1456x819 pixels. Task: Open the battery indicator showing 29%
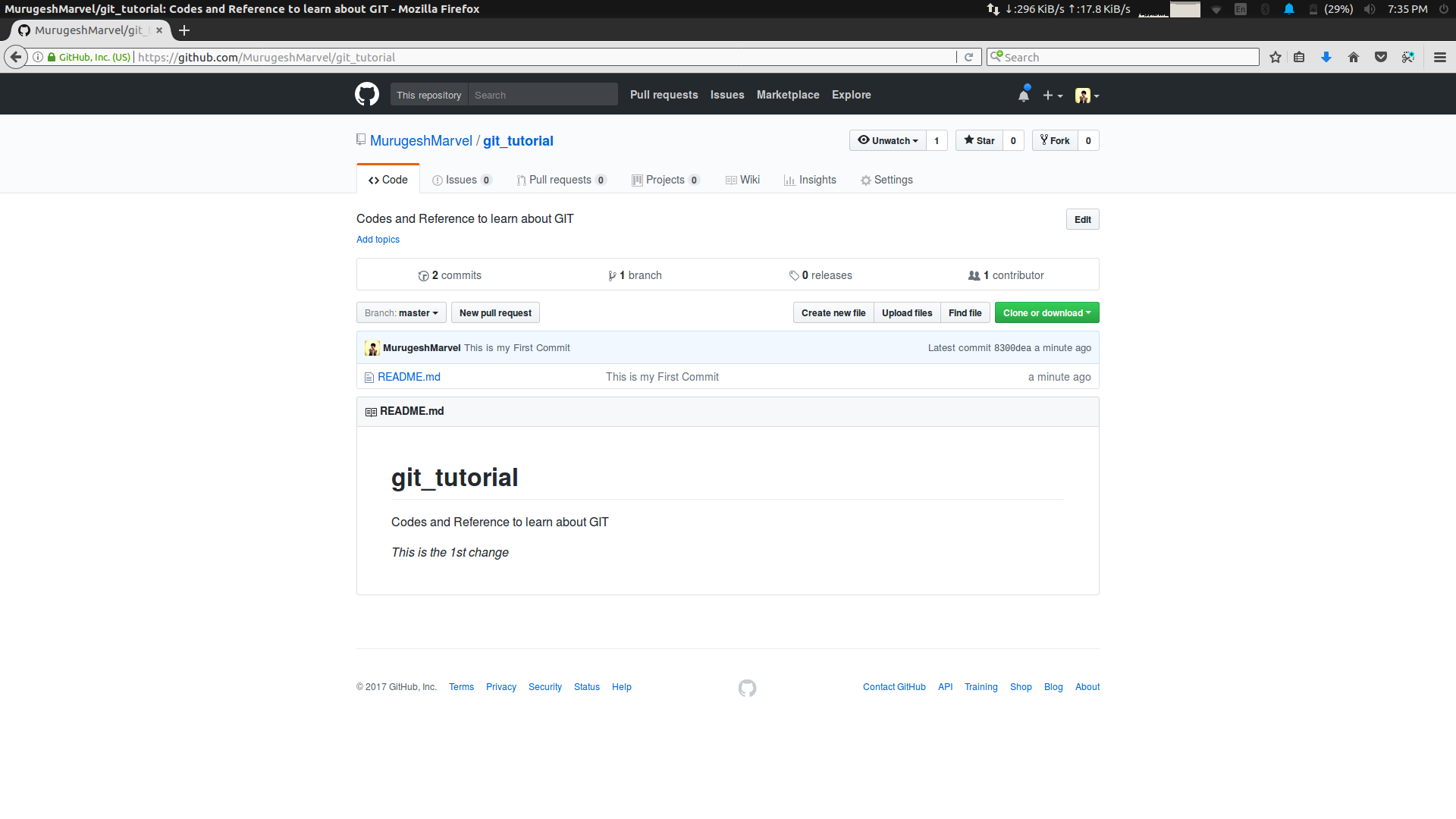point(1332,9)
